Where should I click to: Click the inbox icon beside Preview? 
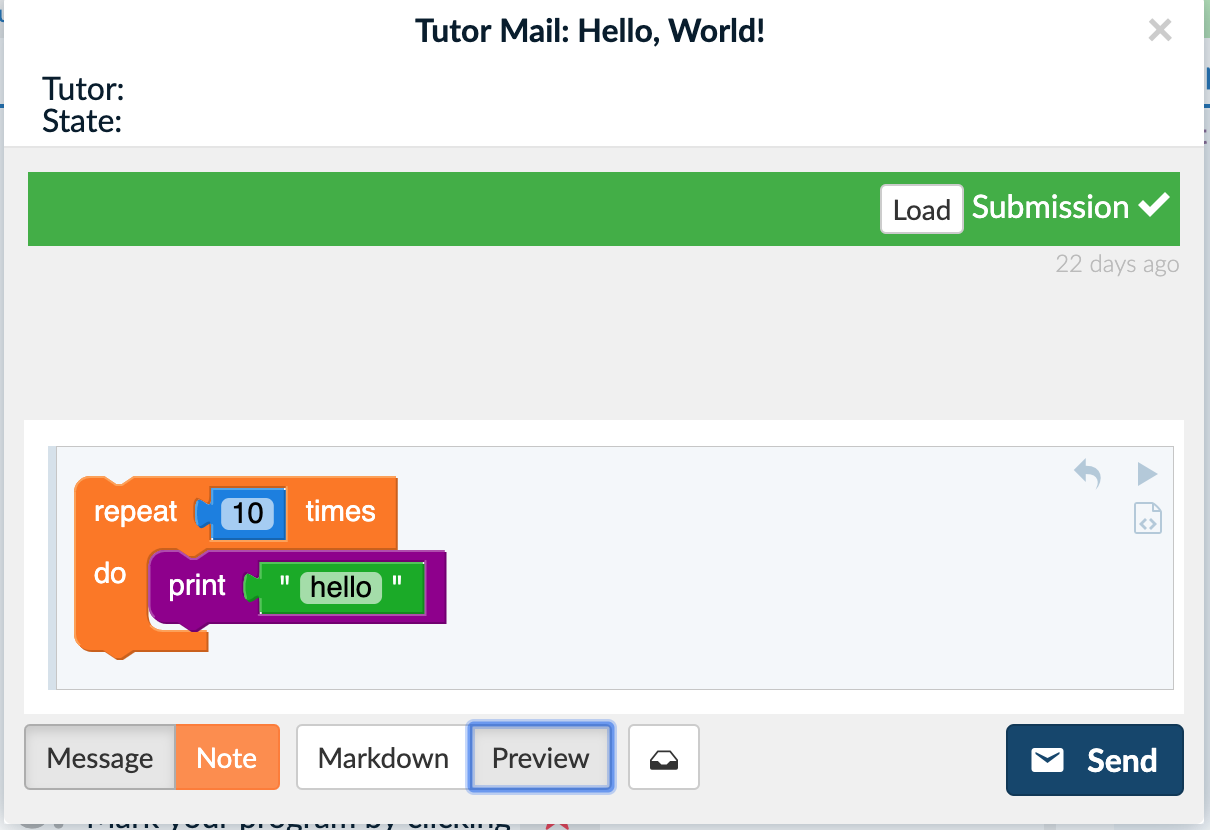663,757
